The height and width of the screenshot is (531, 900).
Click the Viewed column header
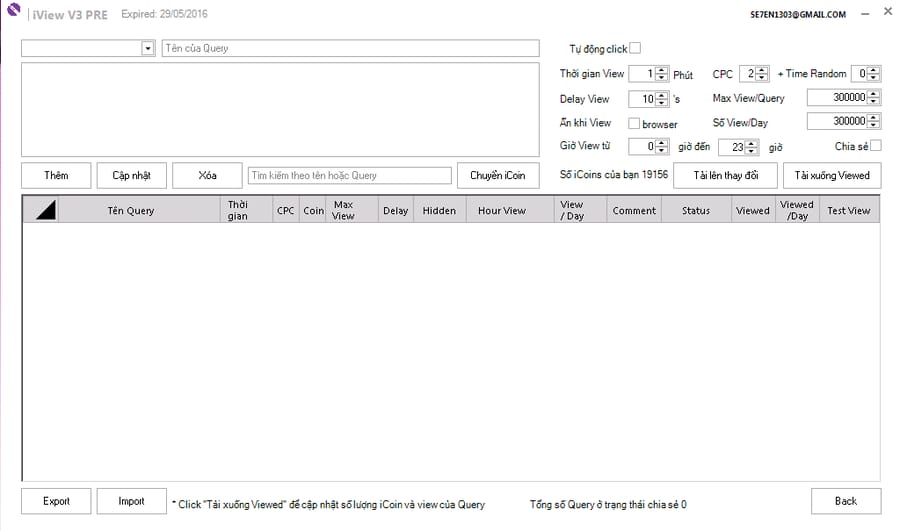pos(753,211)
